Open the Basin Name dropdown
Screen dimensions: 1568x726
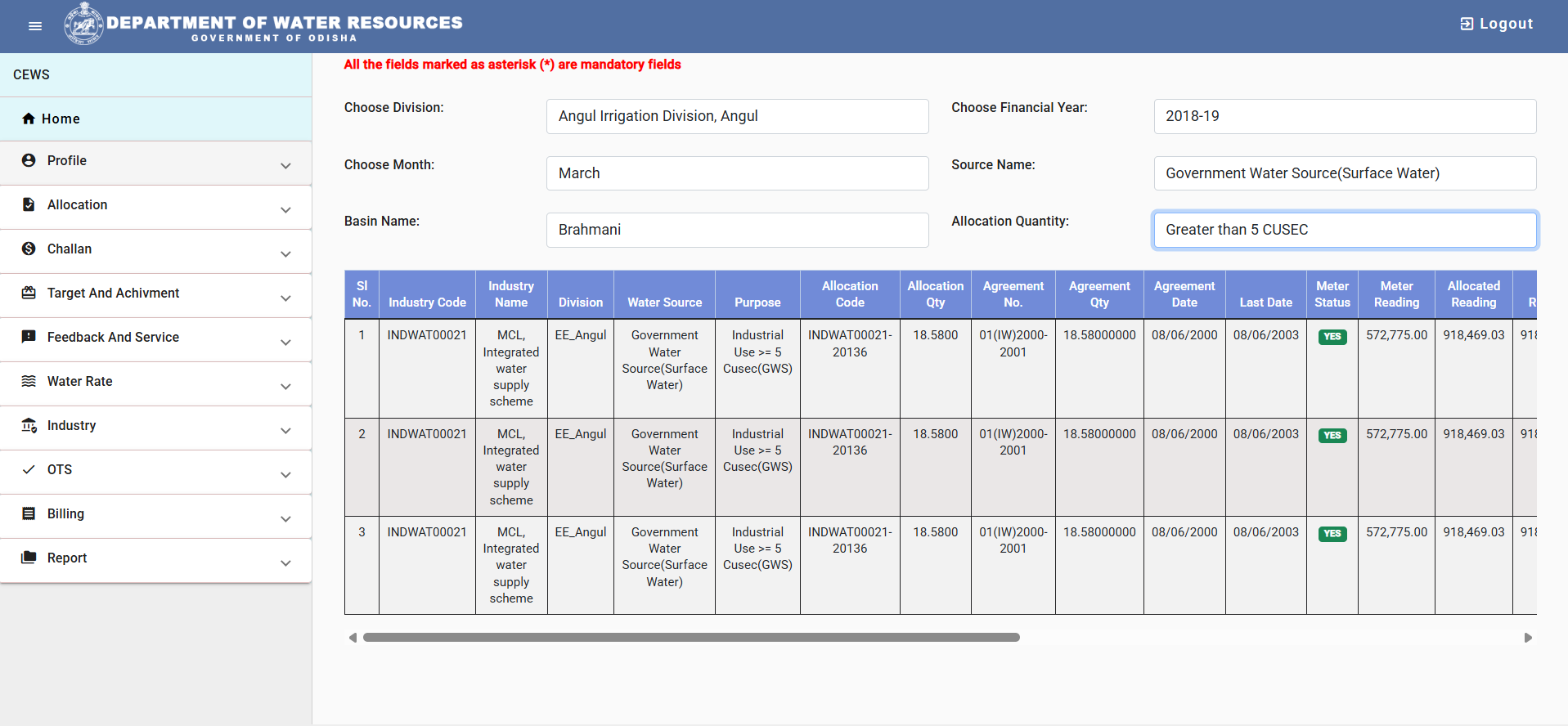[737, 230]
